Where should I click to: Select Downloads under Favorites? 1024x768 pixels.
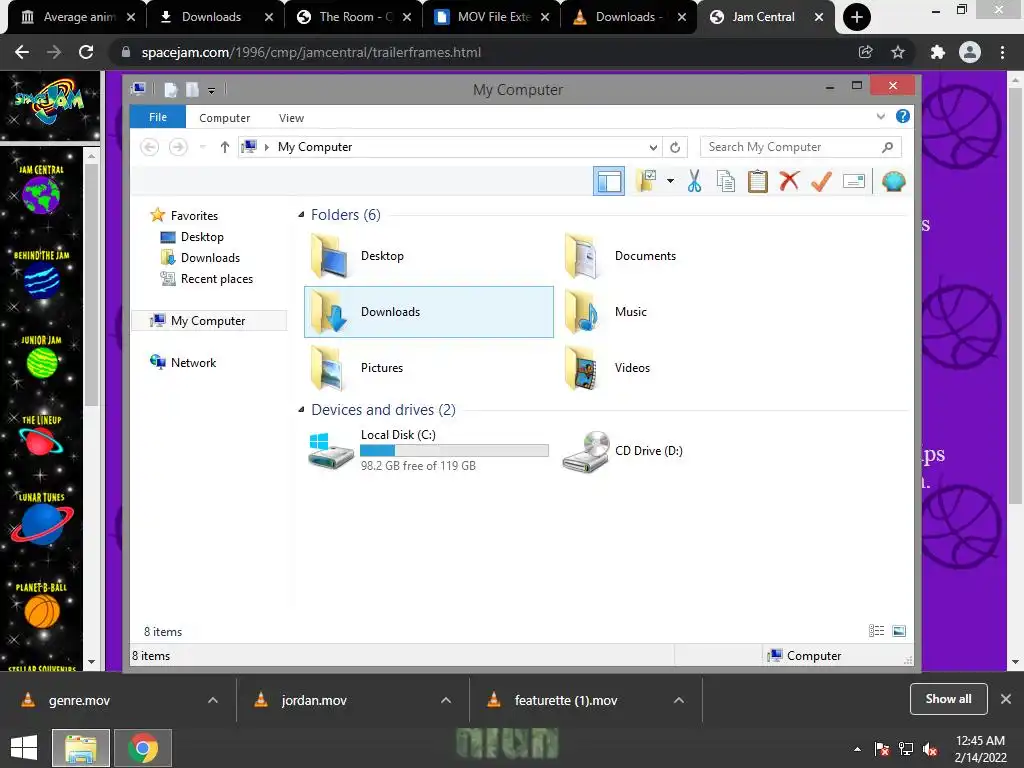[210, 257]
